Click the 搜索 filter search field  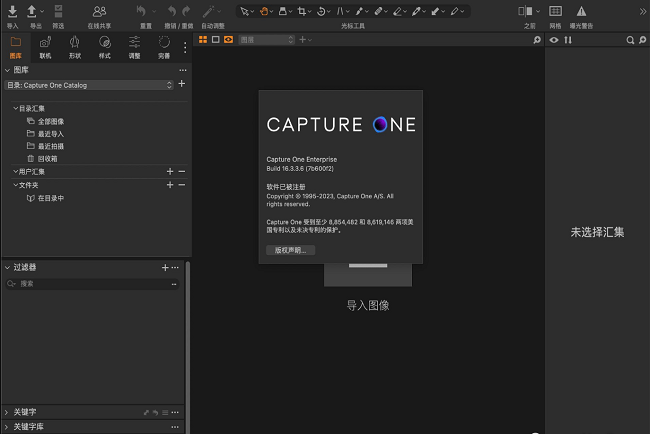(x=92, y=284)
